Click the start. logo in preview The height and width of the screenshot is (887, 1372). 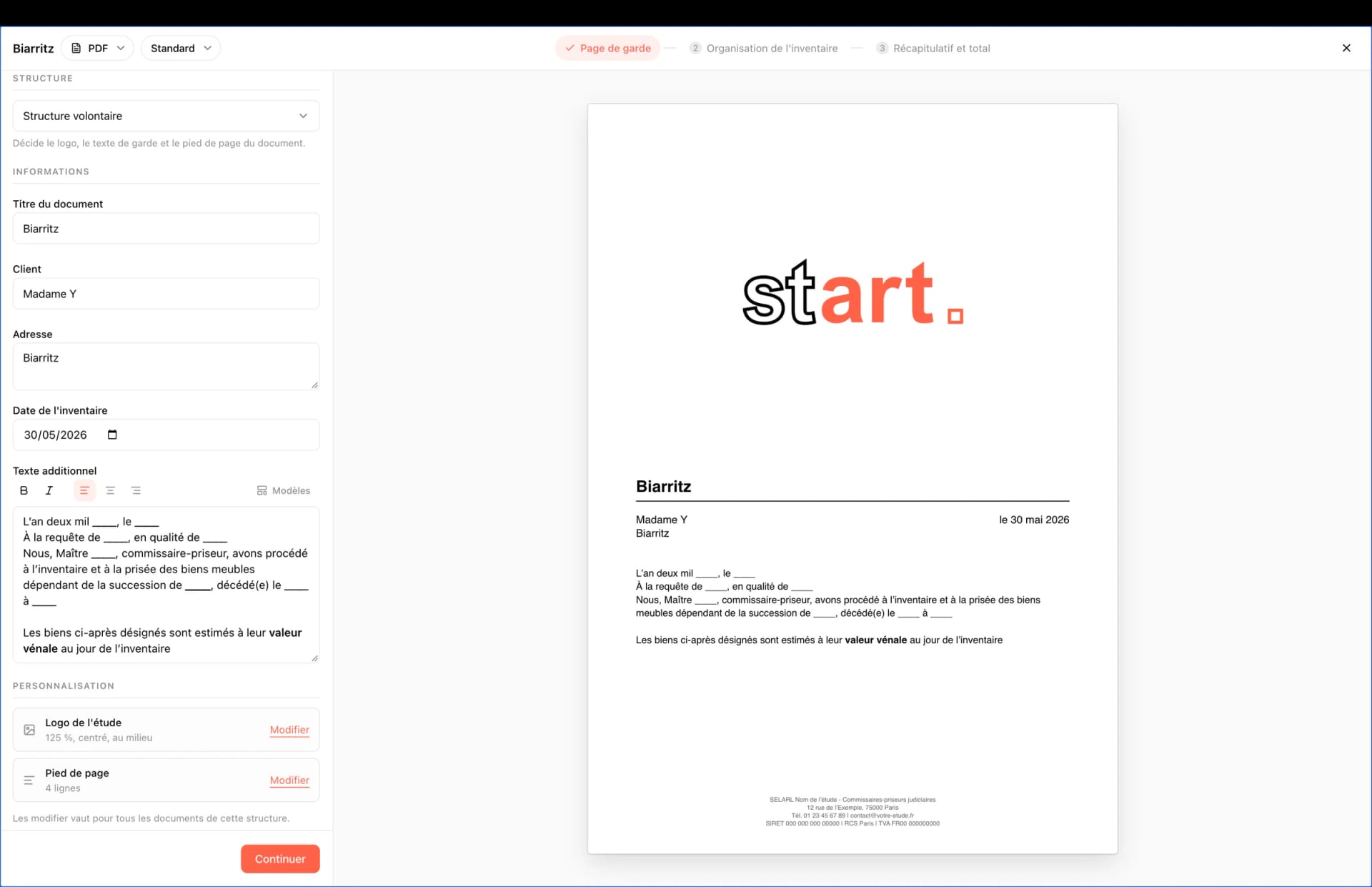(x=852, y=293)
